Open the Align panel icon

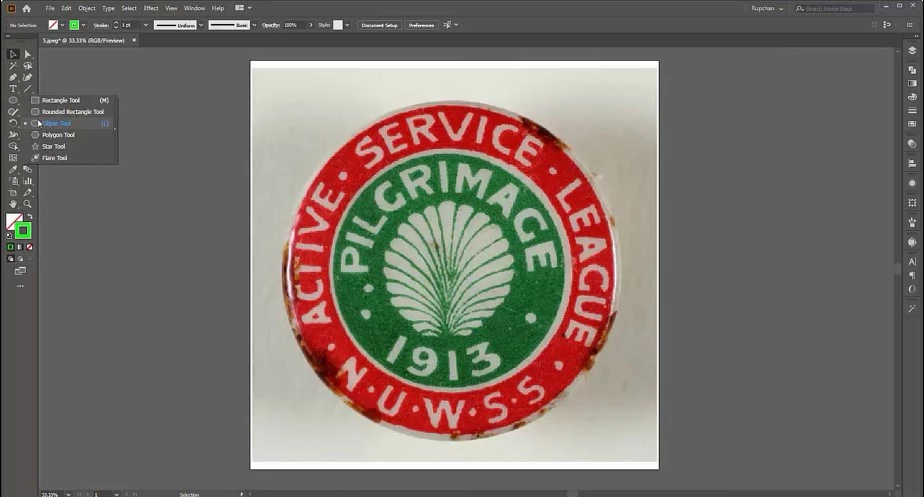pyautogui.click(x=912, y=163)
